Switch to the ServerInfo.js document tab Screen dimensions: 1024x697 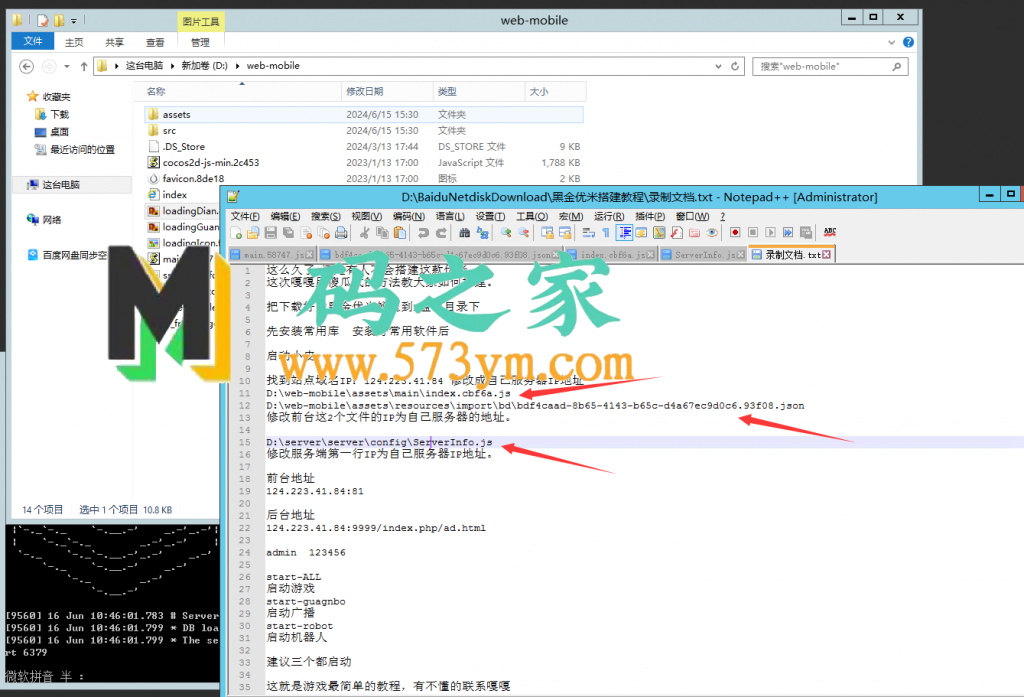click(x=703, y=255)
